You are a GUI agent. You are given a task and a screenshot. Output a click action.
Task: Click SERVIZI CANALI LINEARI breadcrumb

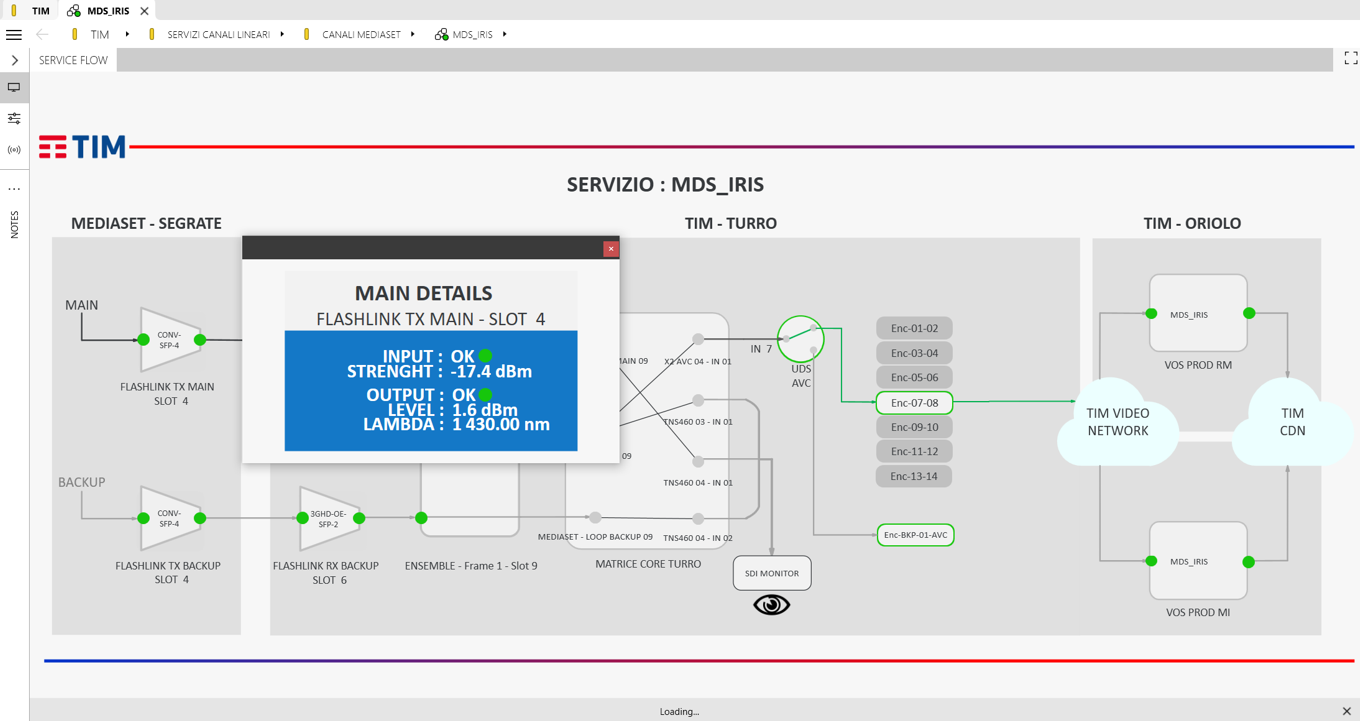(x=218, y=34)
